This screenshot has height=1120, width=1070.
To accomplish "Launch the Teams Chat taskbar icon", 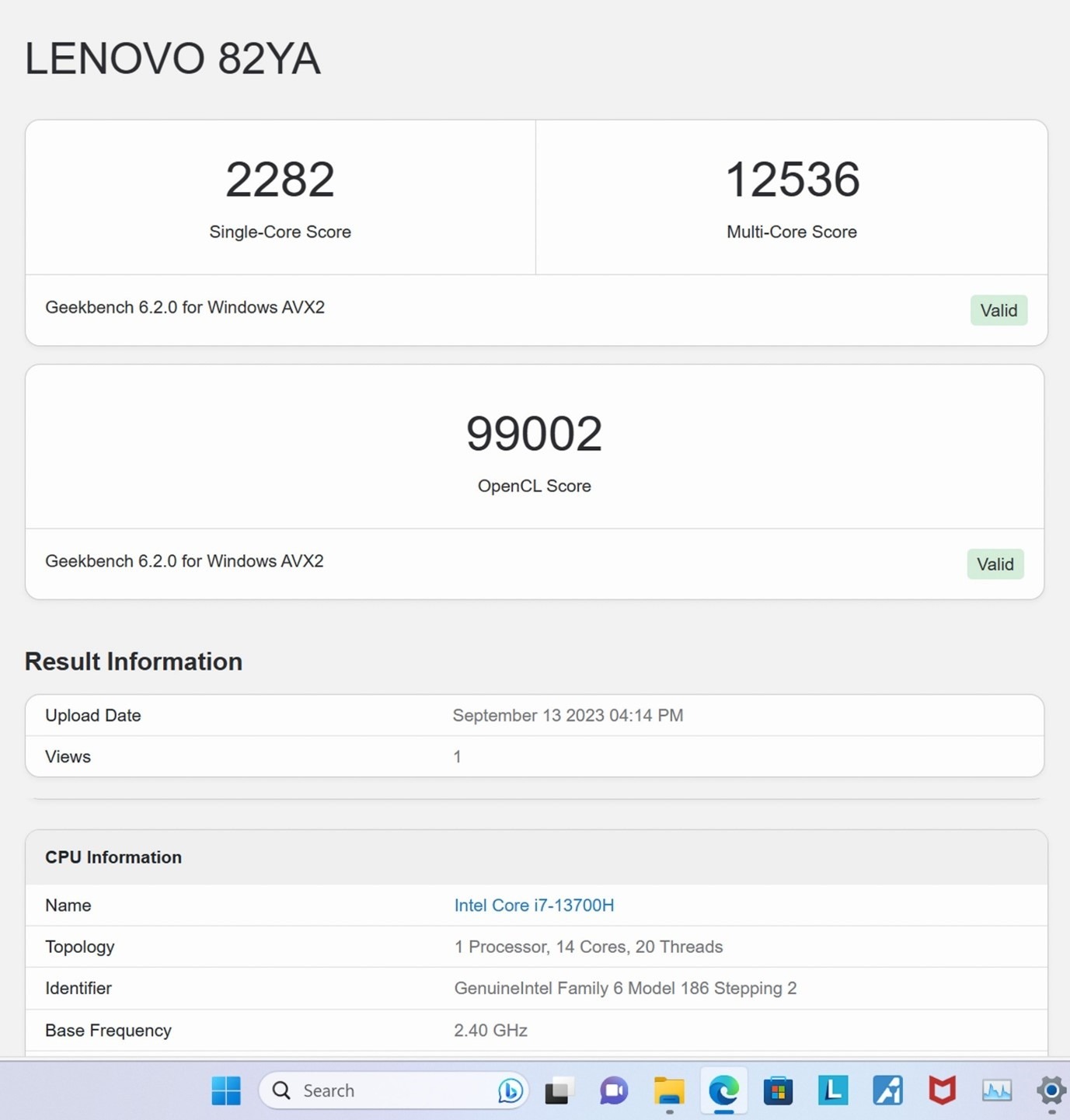I will tap(614, 1091).
